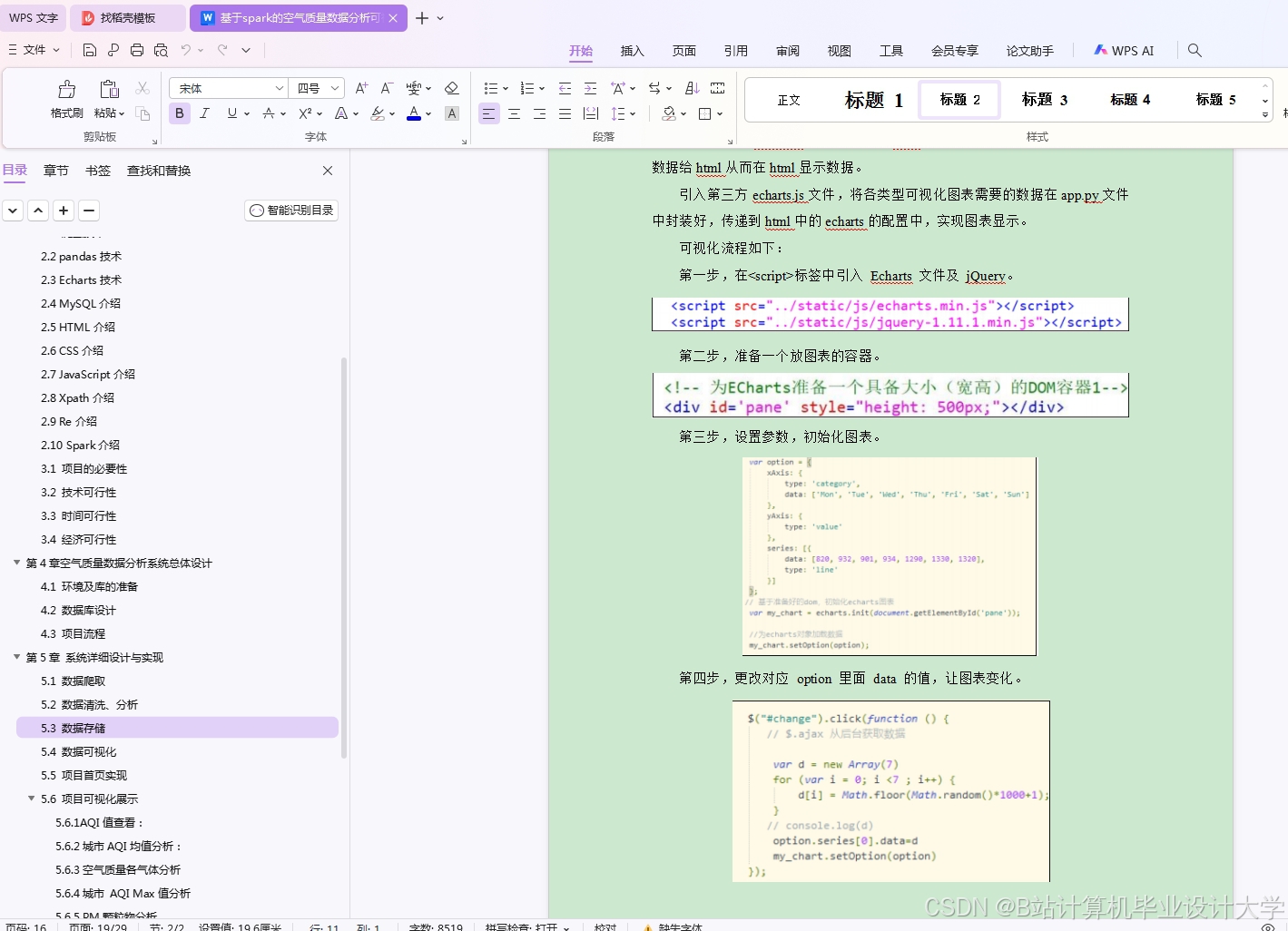Open the 查找和替换 pane tab
The image size is (1288, 931).
click(159, 171)
